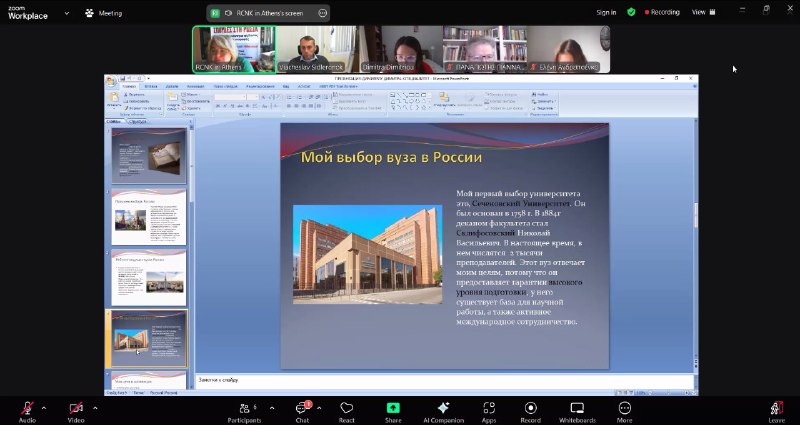Switch to the Показ слайдов ribbon tab

(x=225, y=86)
